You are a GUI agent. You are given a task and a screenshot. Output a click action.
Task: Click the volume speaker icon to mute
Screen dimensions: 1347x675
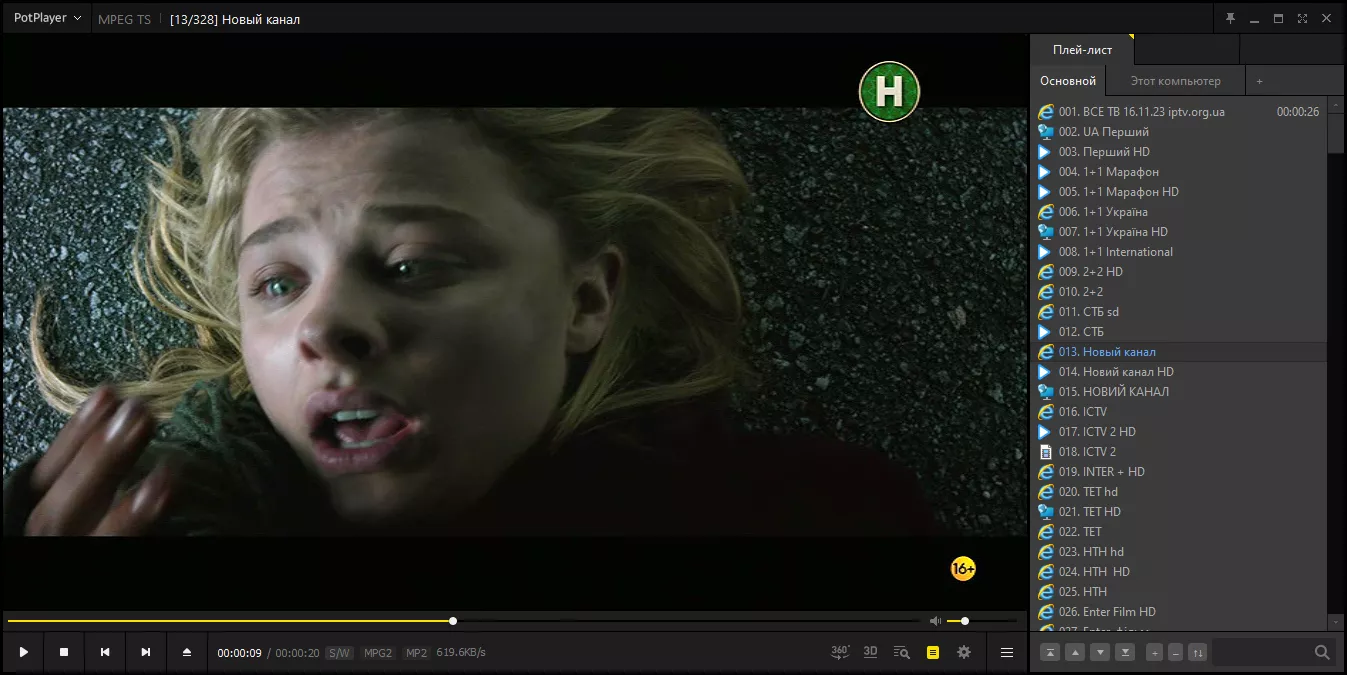tap(935, 621)
